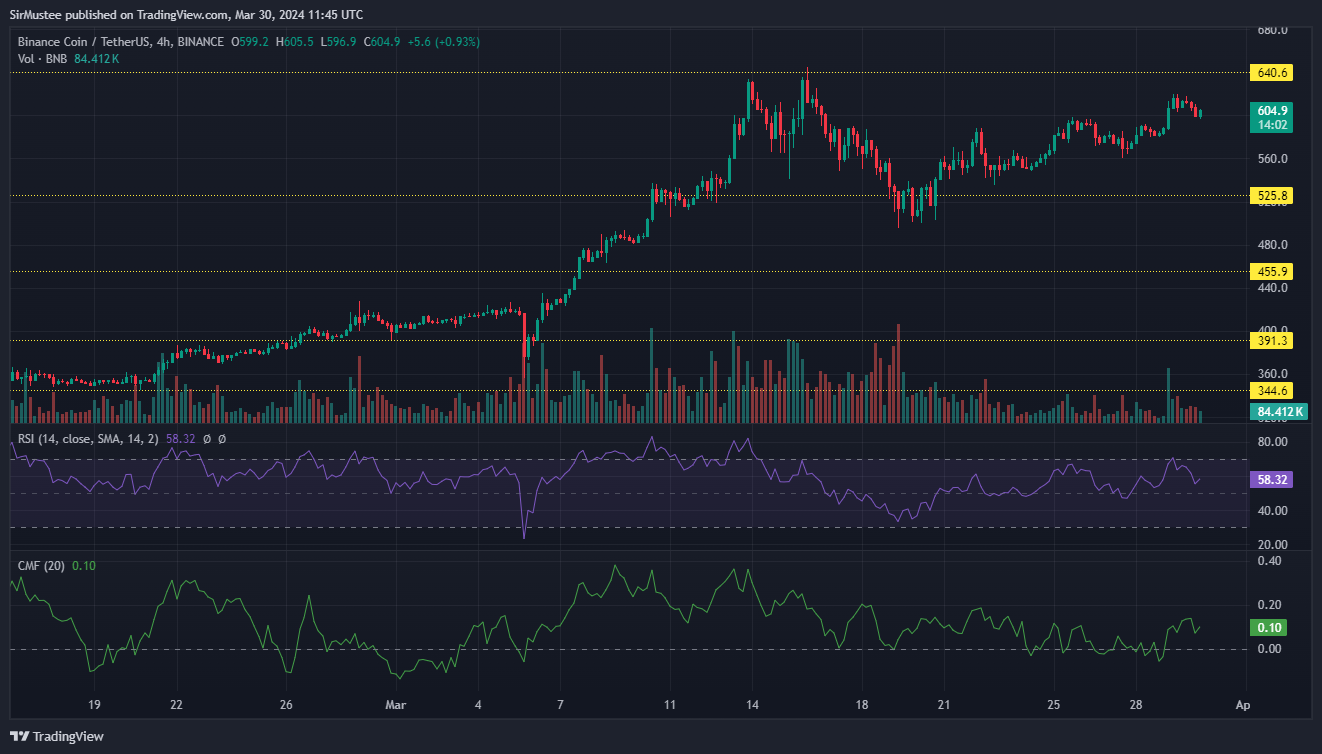The width and height of the screenshot is (1322, 754).
Task: Open the CMF (20) indicator legend
Action: pyautogui.click(x=41, y=566)
